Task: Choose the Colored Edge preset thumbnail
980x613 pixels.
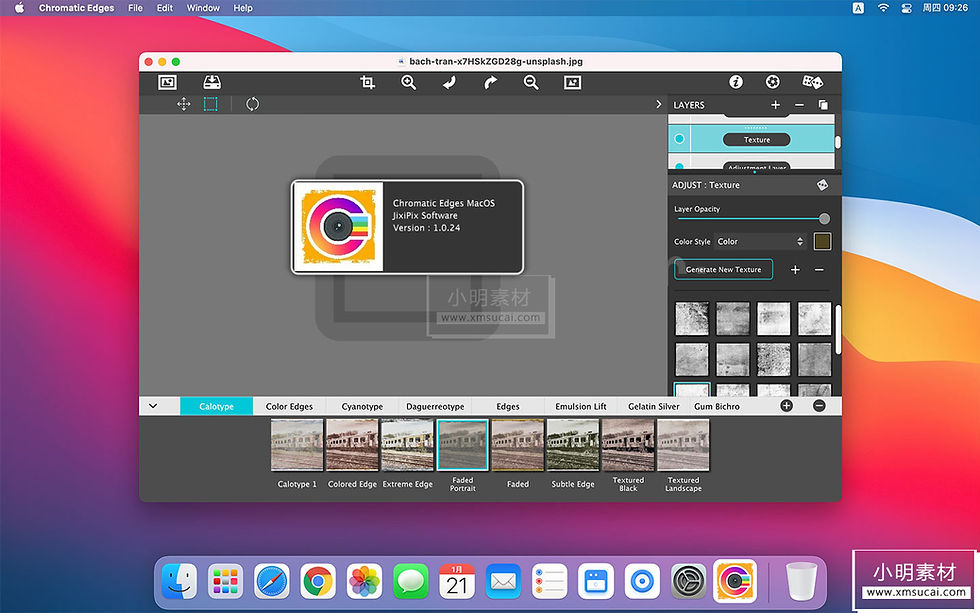Action: pos(352,445)
